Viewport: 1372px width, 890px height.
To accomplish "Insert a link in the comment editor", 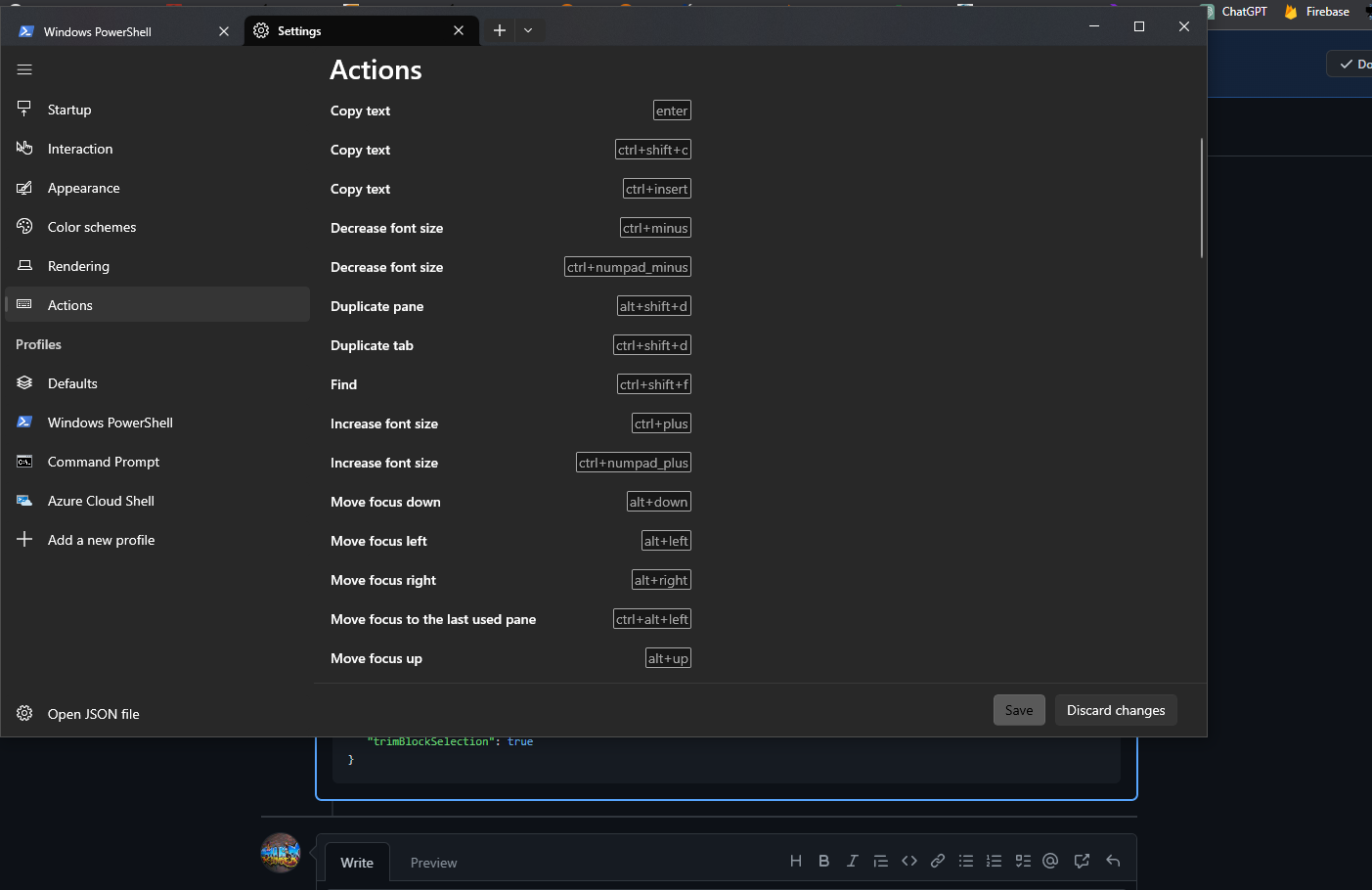I will pos(938,861).
